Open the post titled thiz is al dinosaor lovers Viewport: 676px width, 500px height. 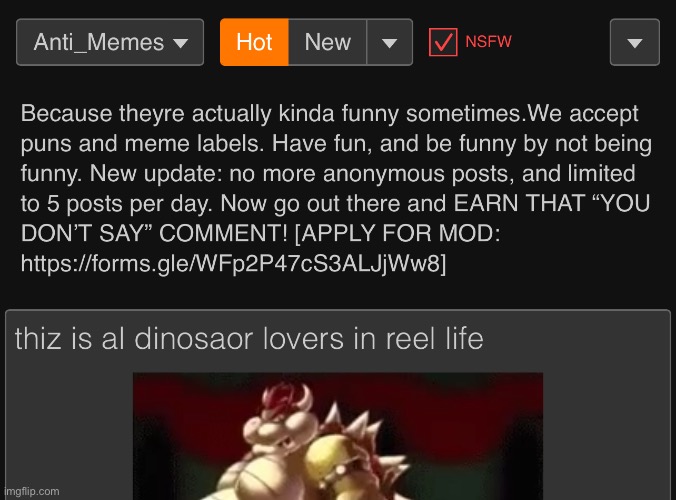249,339
